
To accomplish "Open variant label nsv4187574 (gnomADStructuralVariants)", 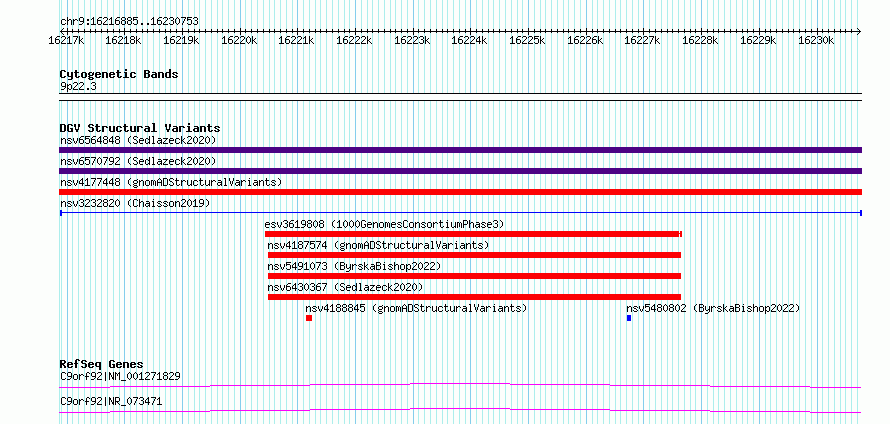I will point(378,245).
